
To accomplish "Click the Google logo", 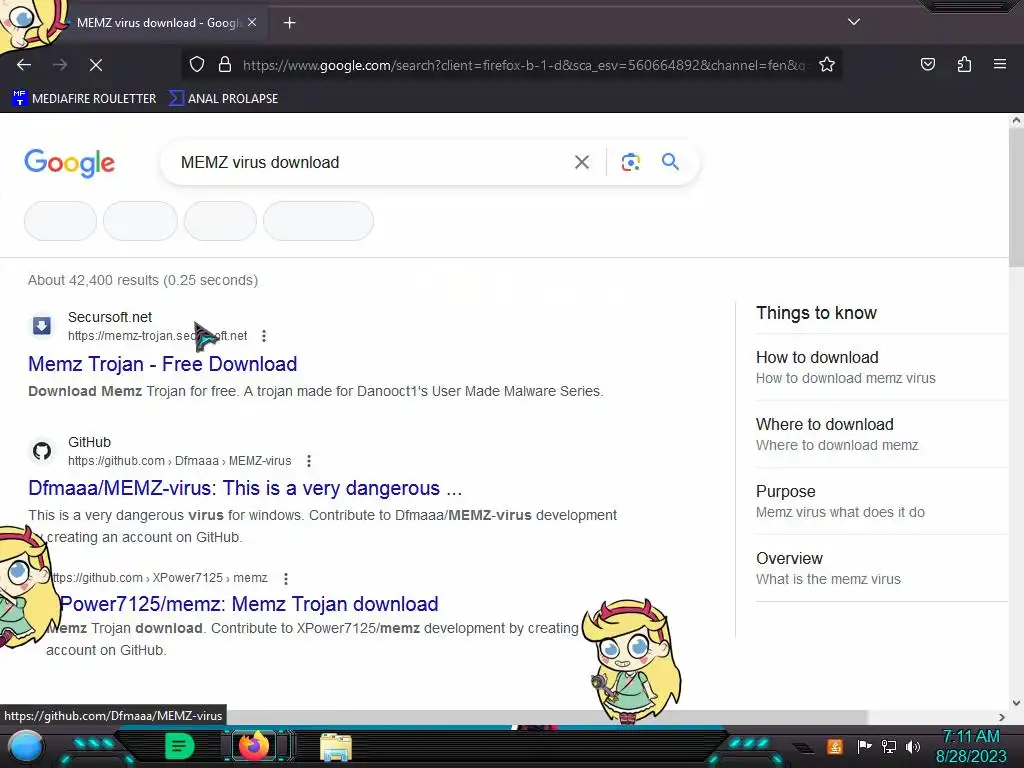I will (69, 163).
